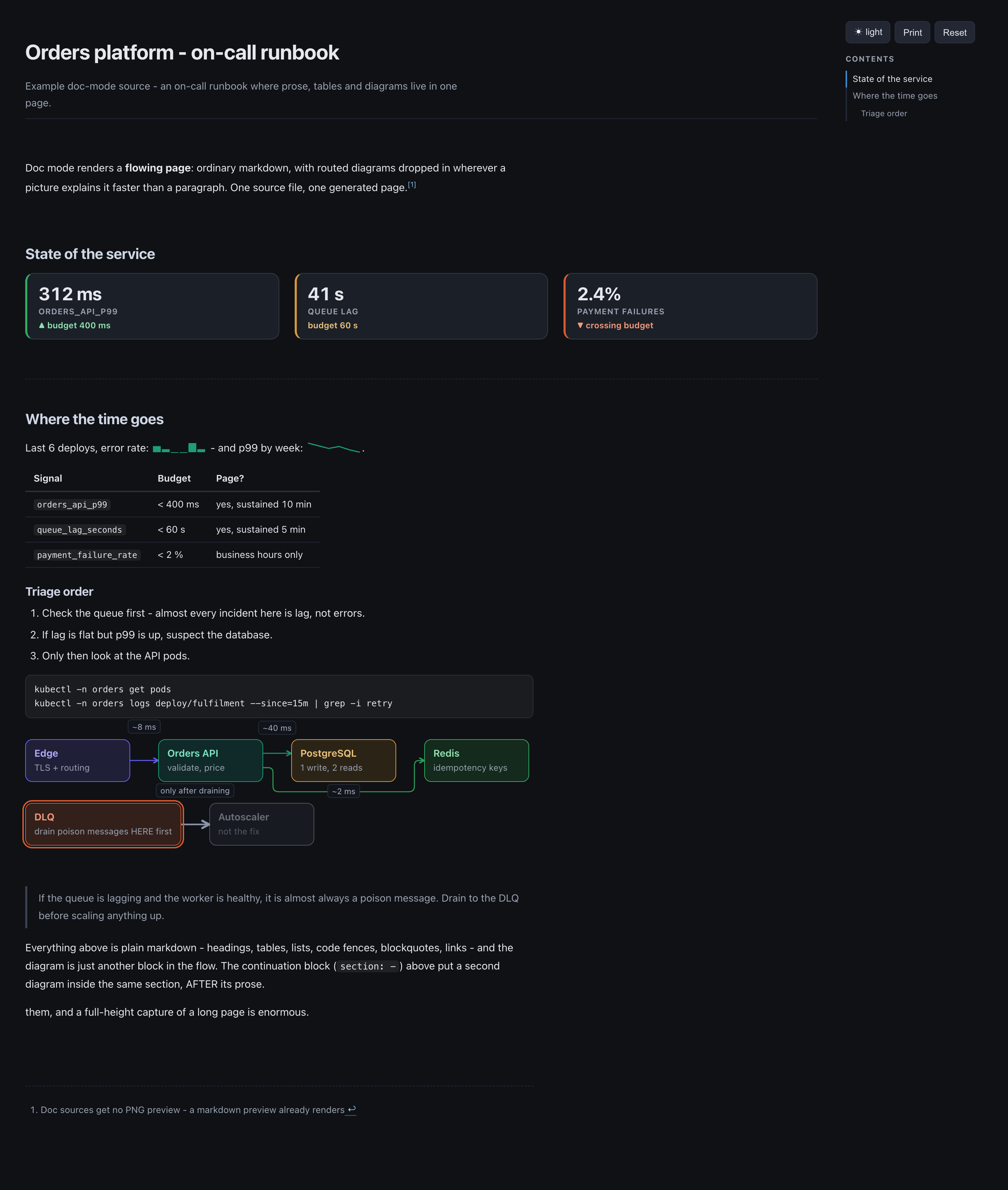Click the DLQ diagram node
The width and height of the screenshot is (1008, 1190).
[103, 824]
